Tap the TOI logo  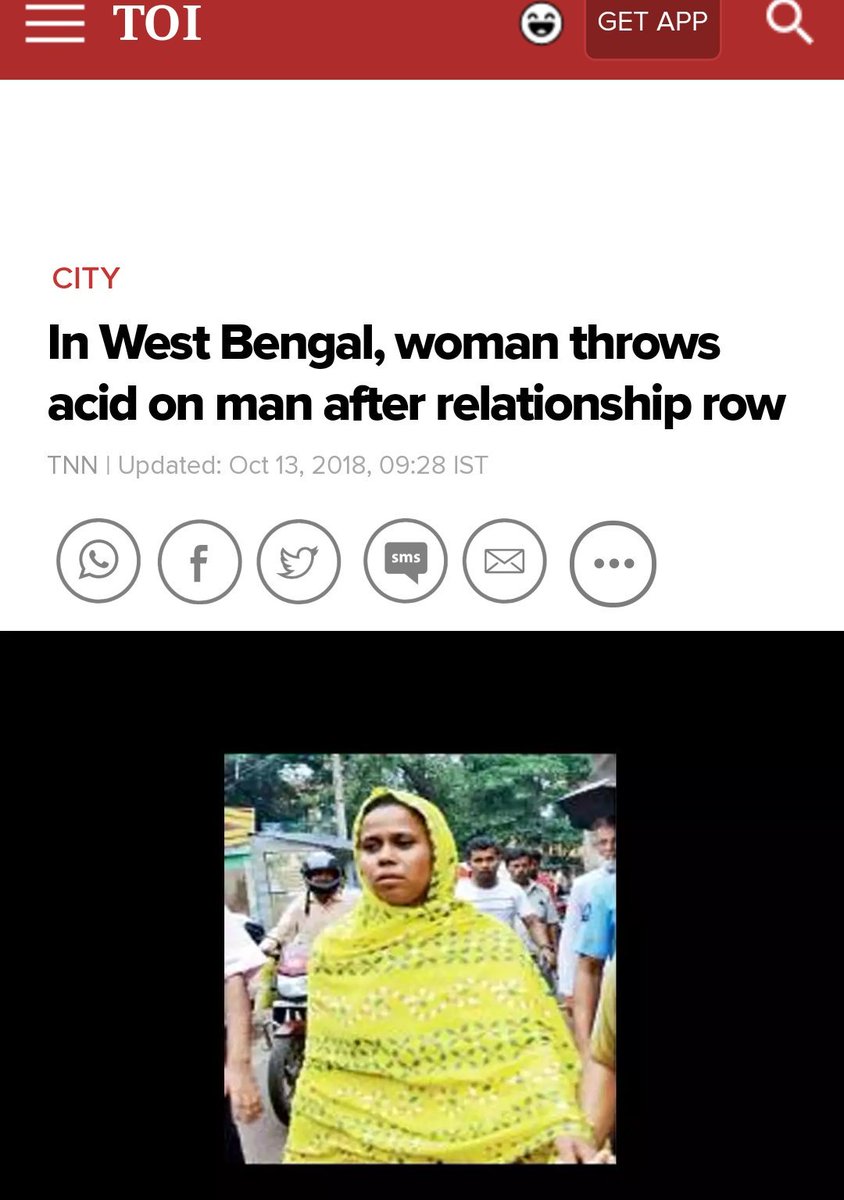(x=157, y=23)
